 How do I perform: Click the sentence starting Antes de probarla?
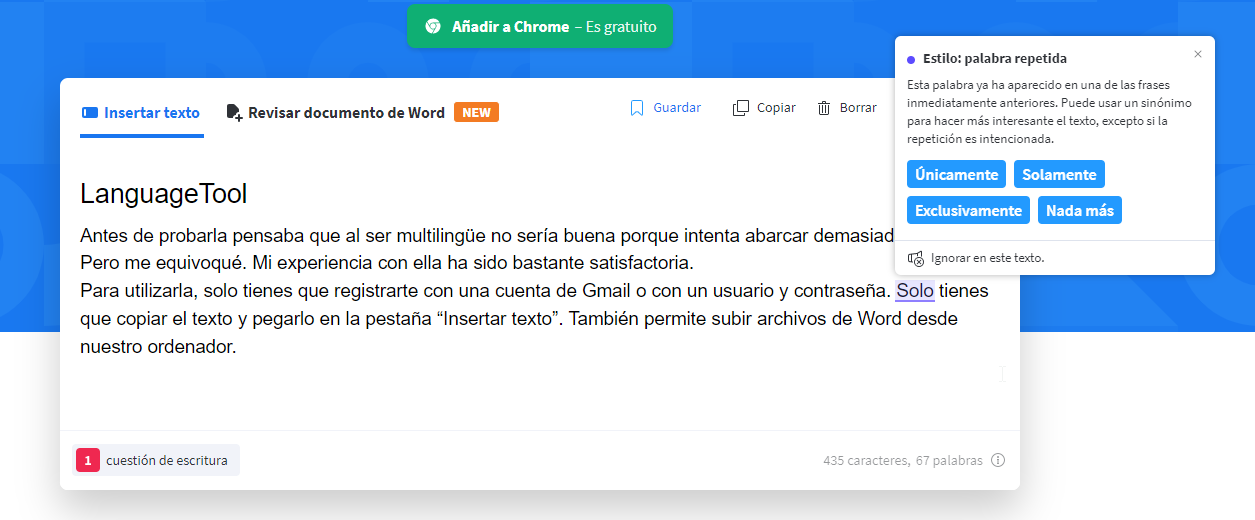point(487,236)
